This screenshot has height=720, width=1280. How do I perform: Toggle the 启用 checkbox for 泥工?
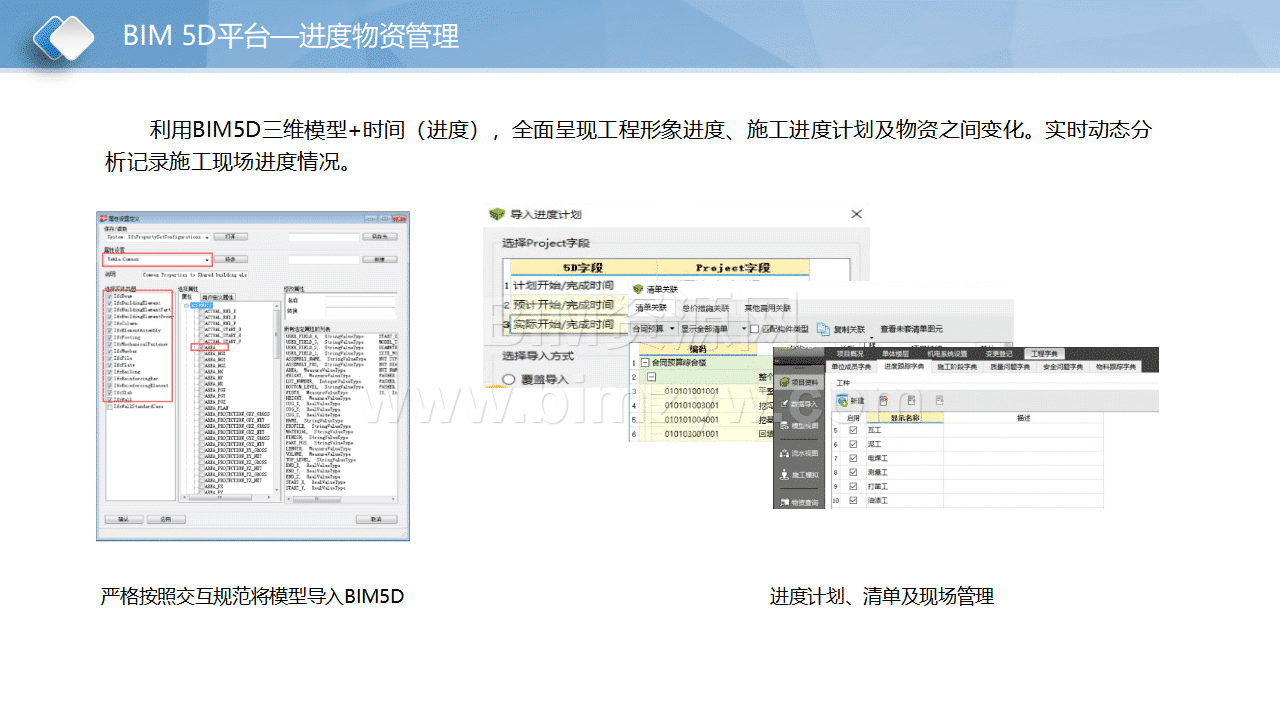coord(853,444)
